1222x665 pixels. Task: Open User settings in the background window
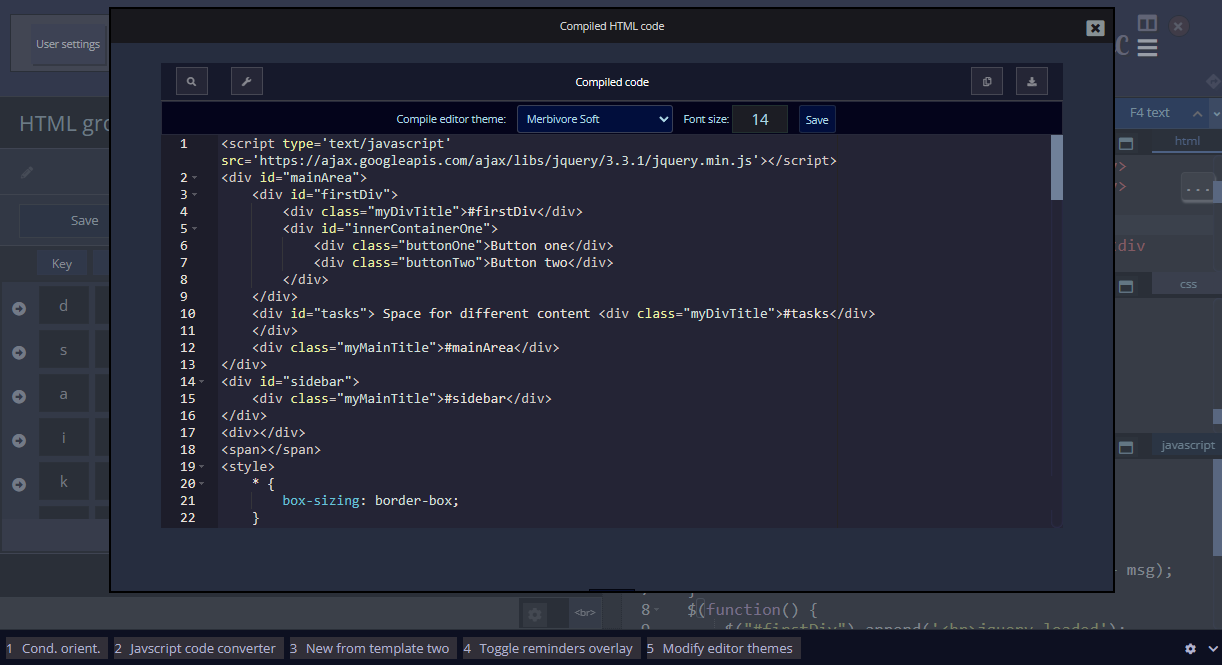coord(67,44)
